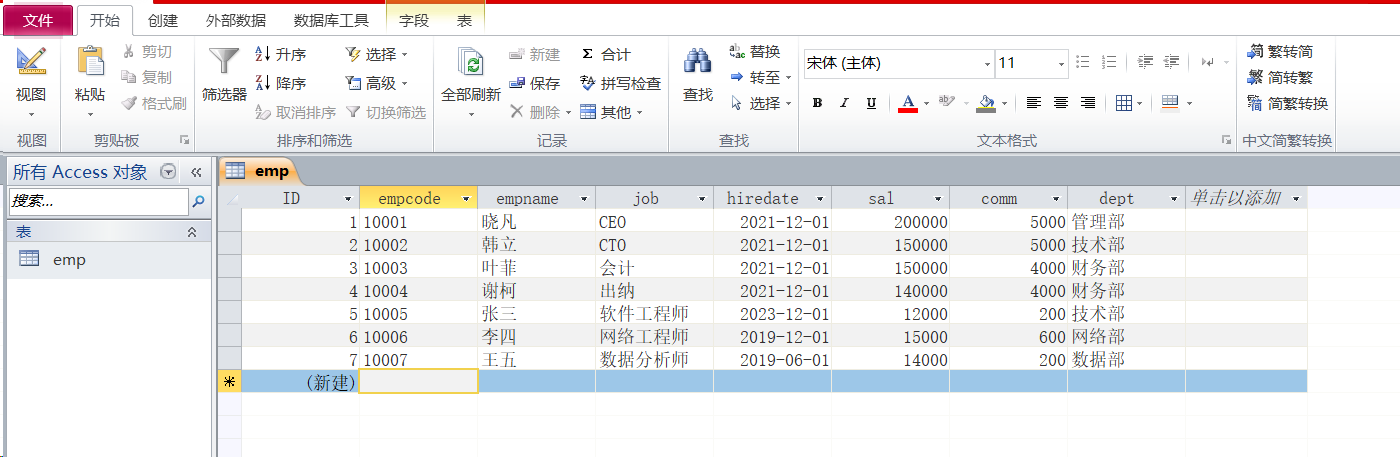The width and height of the screenshot is (1400, 457).
Task: Open hiredate column filter arrow
Action: [820, 199]
